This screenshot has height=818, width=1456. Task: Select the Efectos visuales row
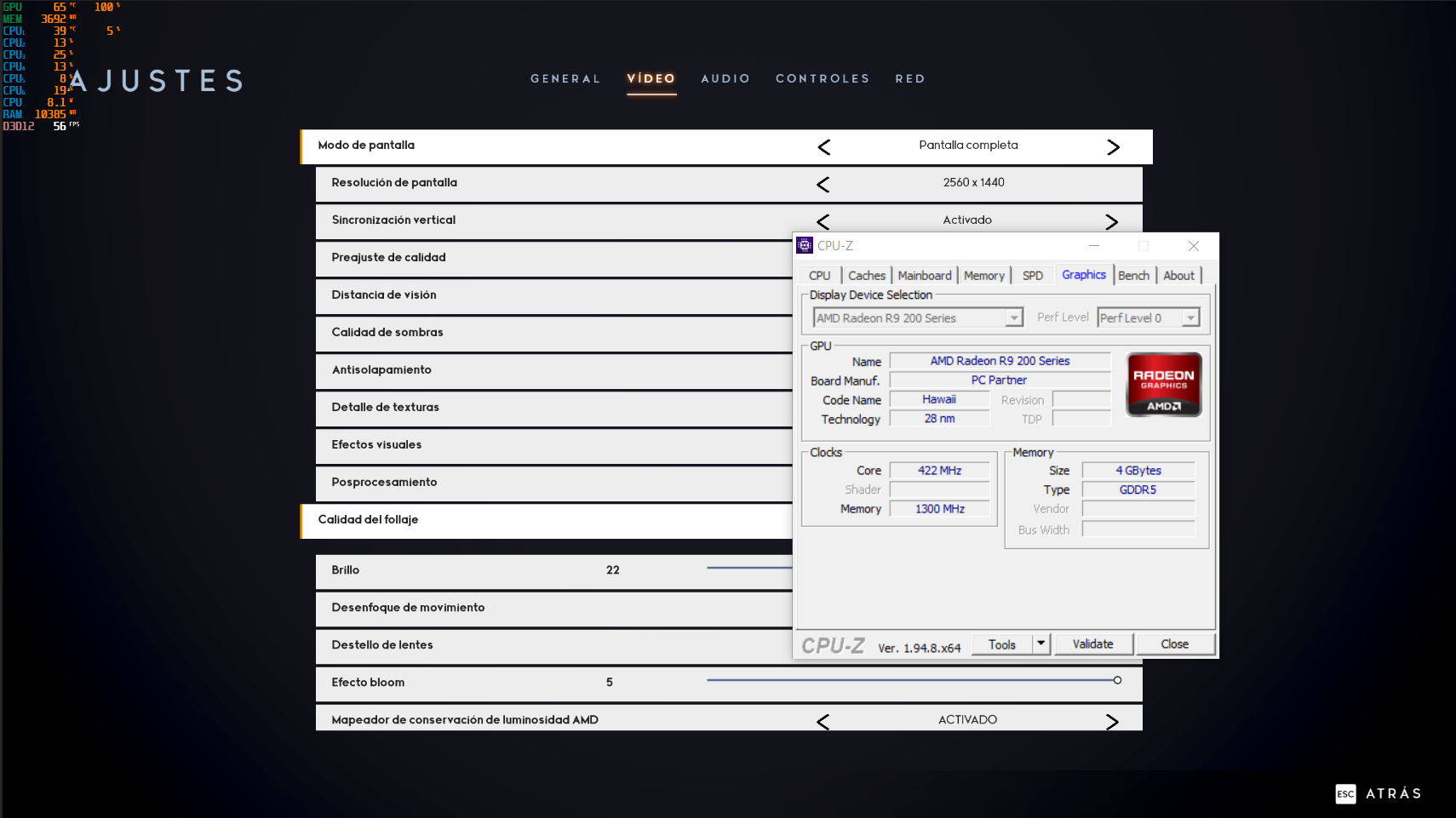coord(553,445)
